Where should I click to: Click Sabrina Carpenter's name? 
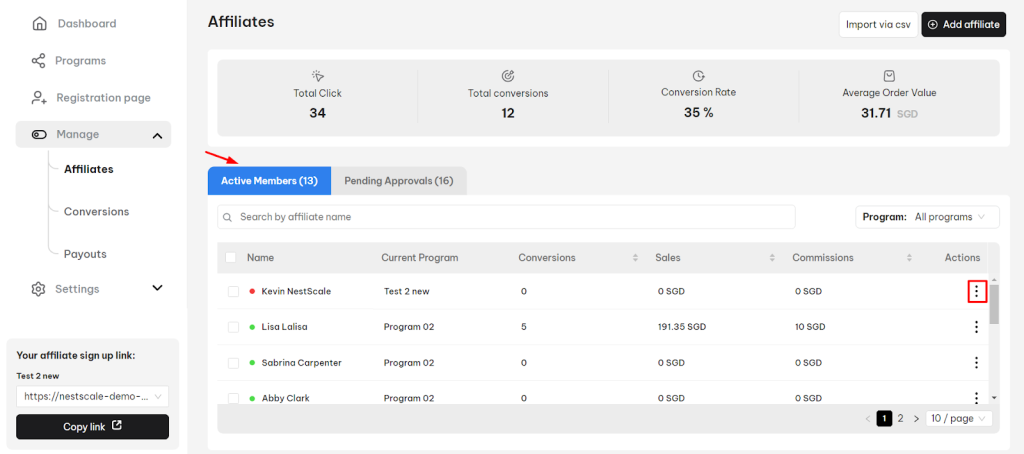[x=301, y=363]
